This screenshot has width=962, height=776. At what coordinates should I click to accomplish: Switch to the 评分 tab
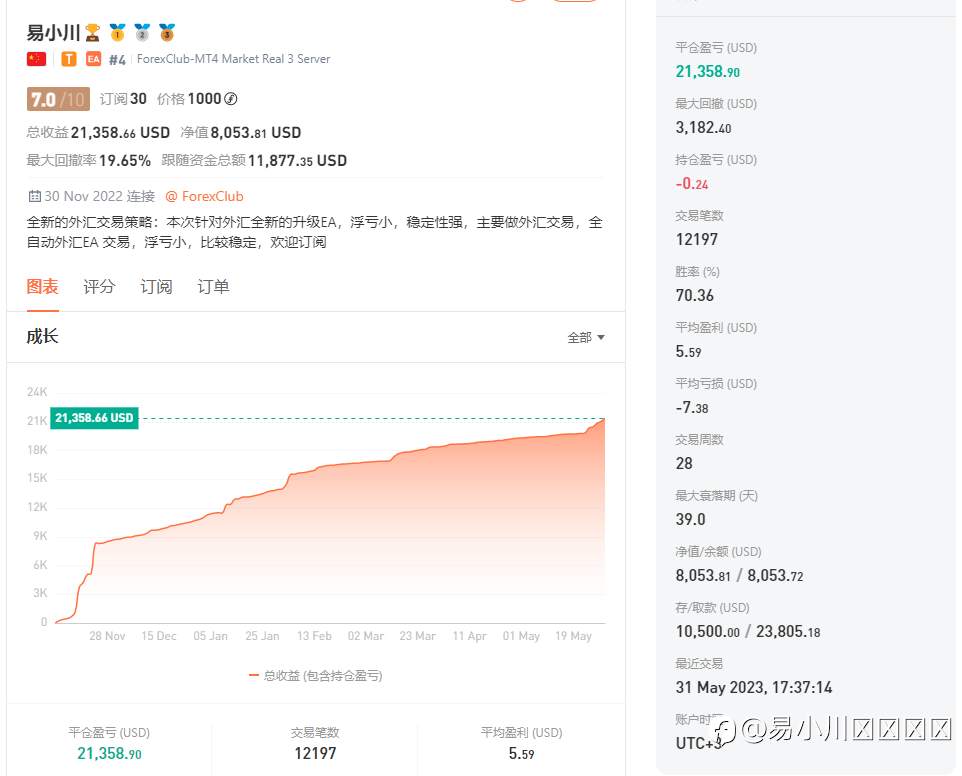tap(99, 286)
